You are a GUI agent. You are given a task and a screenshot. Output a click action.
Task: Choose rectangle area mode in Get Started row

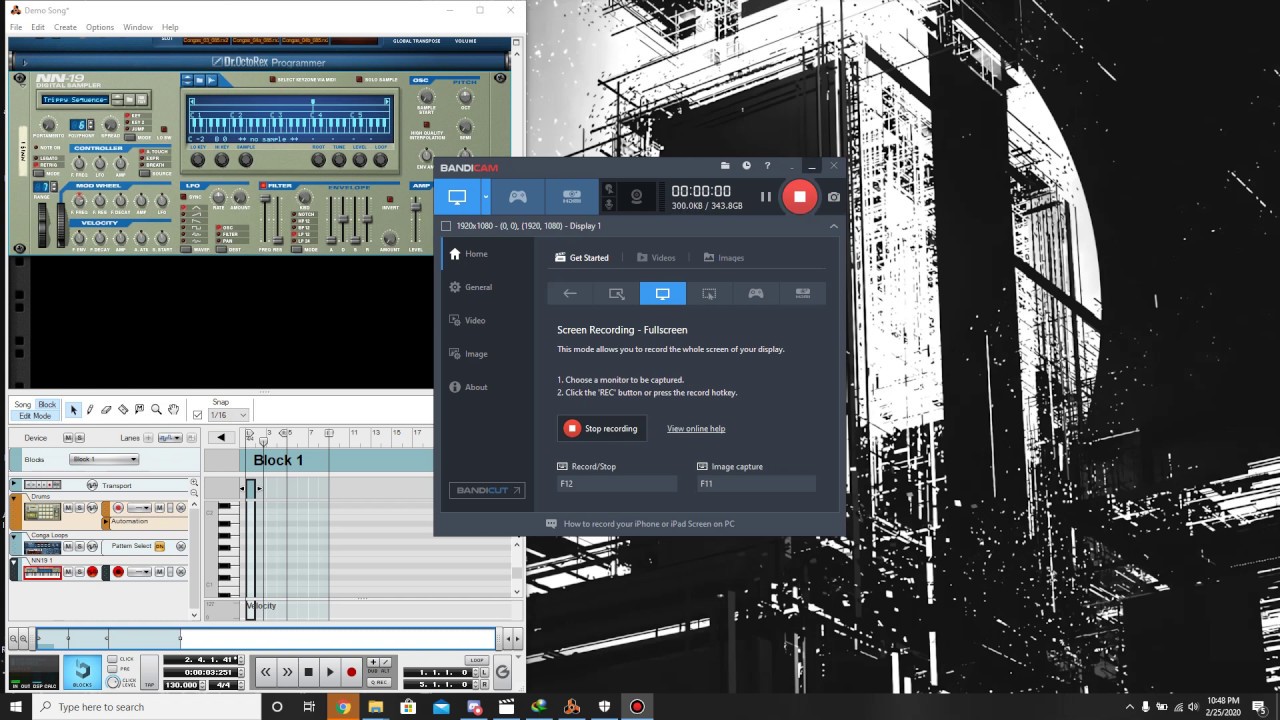tap(616, 293)
